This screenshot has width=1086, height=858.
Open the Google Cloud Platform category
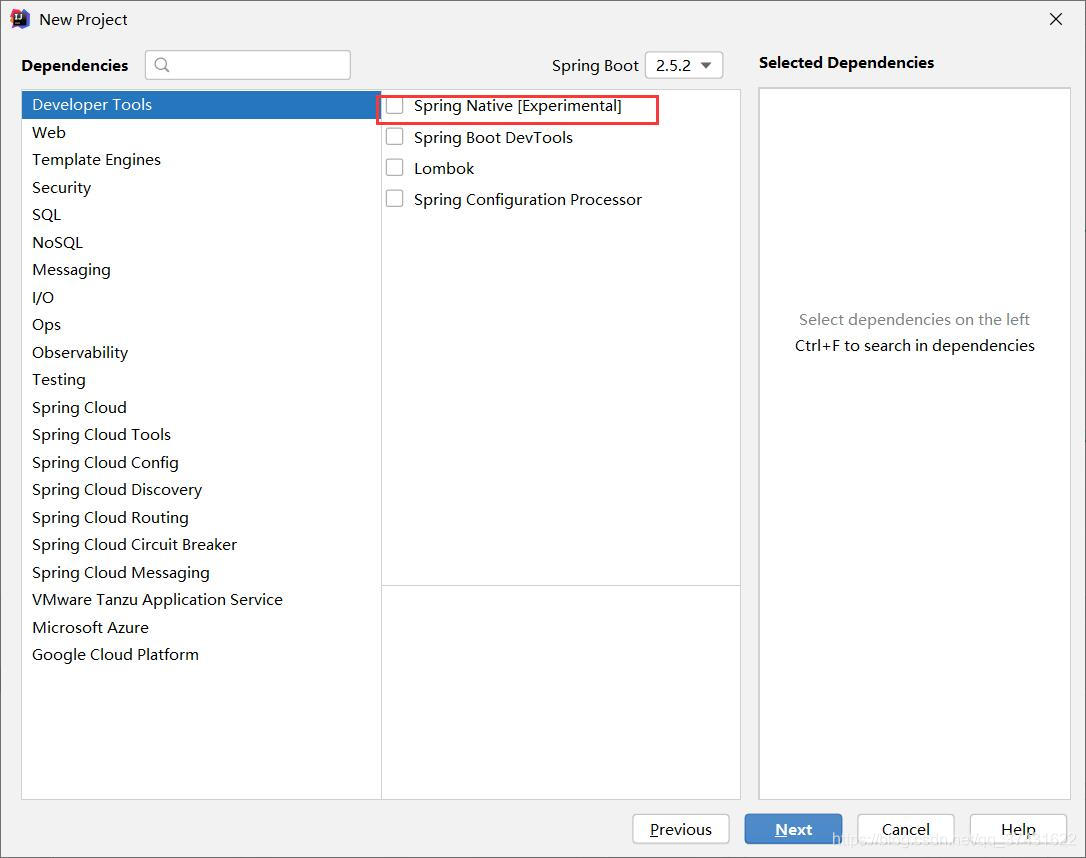(201, 655)
